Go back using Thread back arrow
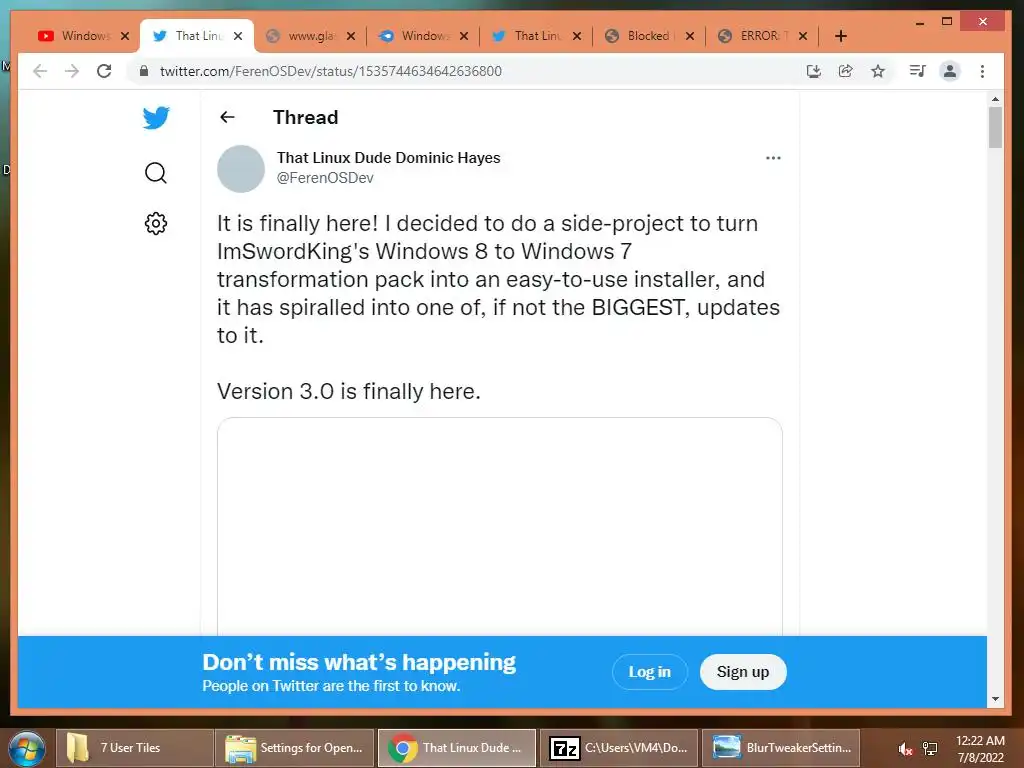 pyautogui.click(x=227, y=117)
